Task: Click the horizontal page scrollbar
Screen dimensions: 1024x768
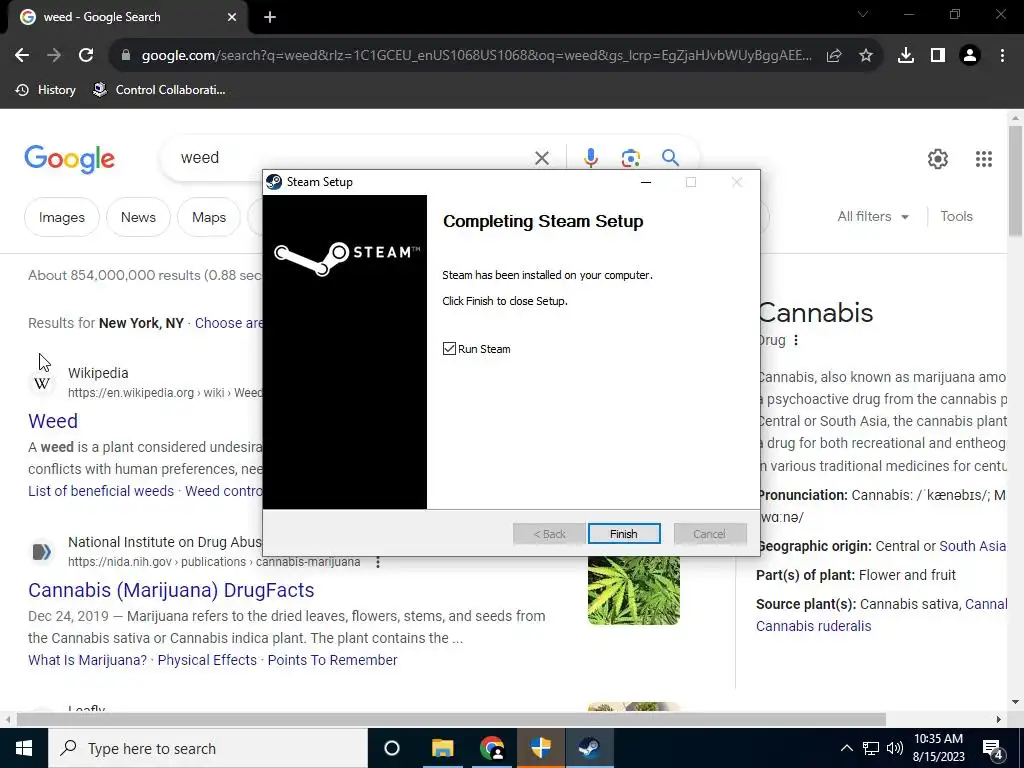Action: pos(451,720)
